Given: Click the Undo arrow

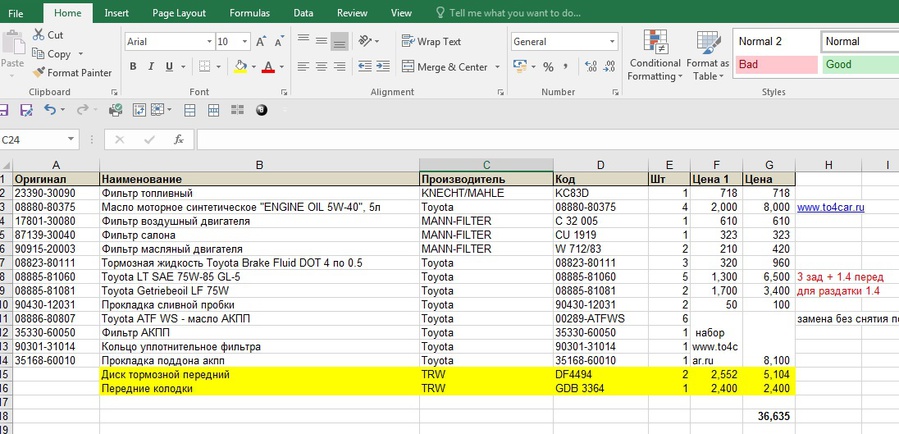Looking at the screenshot, I should tap(50, 110).
